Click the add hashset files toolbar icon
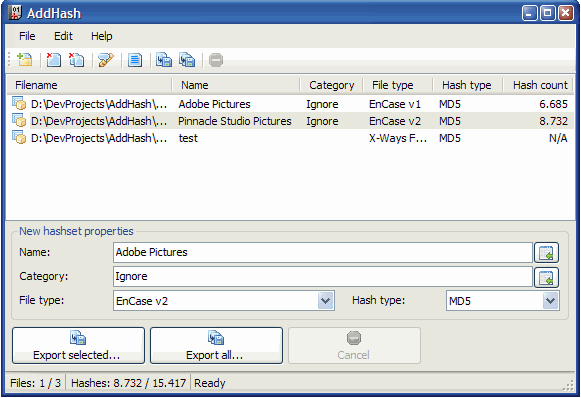 [x=25, y=60]
